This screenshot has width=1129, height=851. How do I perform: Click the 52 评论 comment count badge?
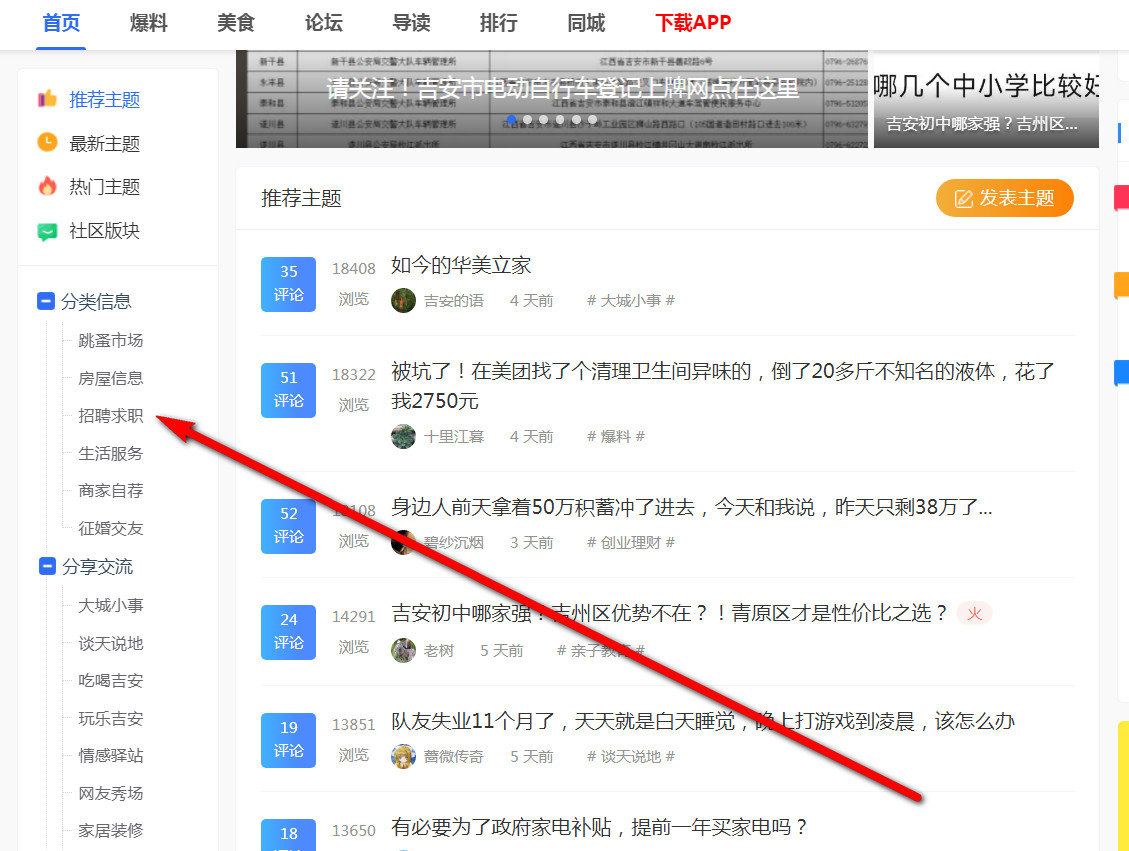coord(288,526)
